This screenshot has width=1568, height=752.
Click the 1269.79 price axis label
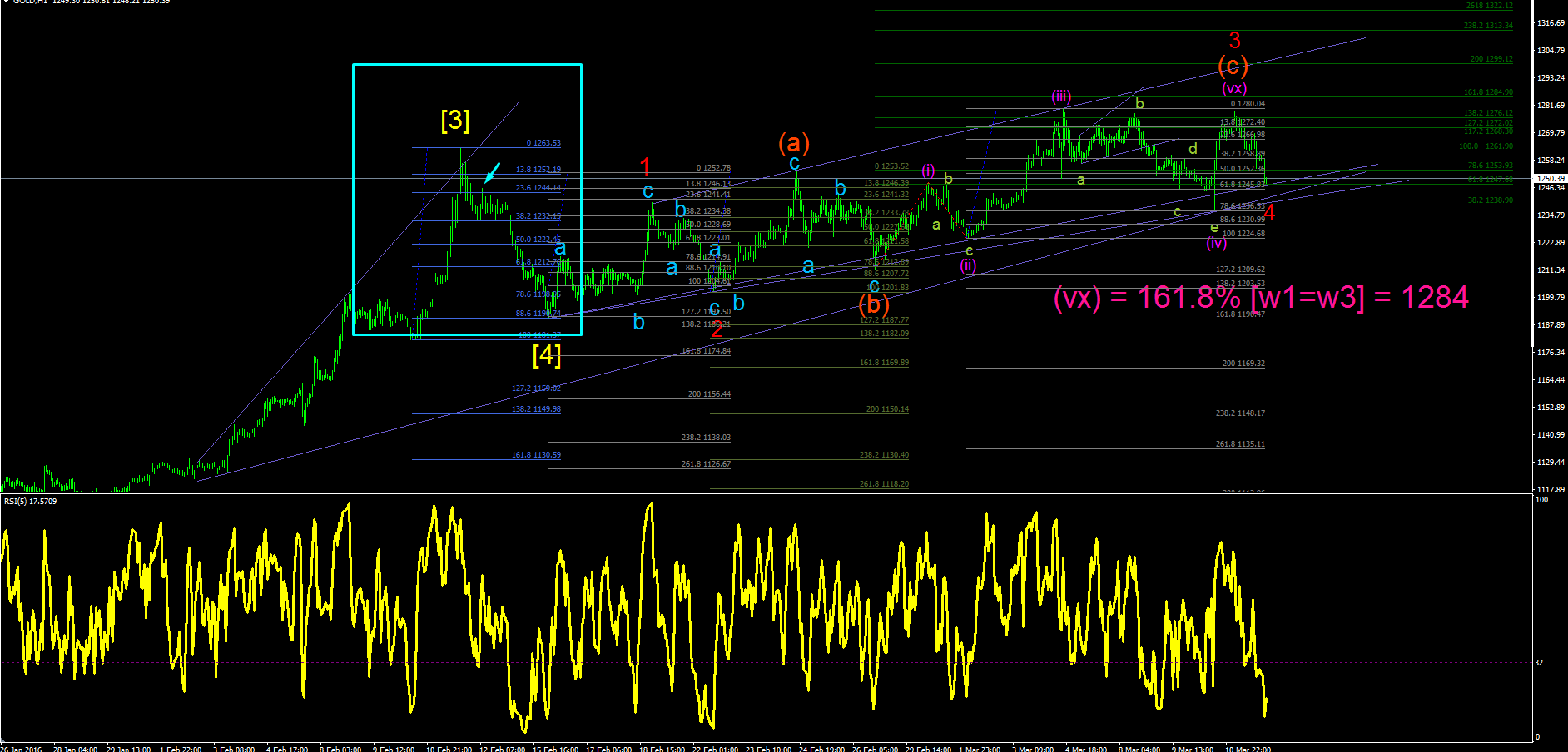1551,133
